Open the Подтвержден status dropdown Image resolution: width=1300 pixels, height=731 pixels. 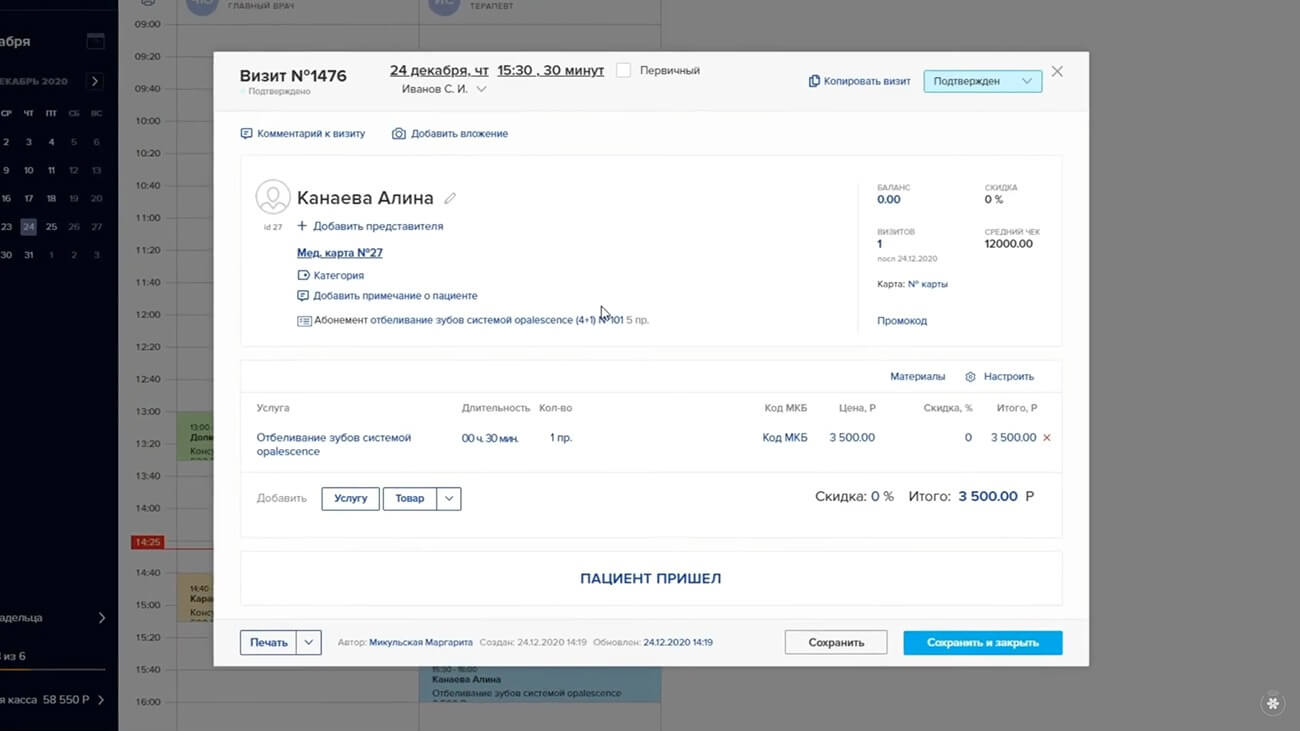point(982,81)
